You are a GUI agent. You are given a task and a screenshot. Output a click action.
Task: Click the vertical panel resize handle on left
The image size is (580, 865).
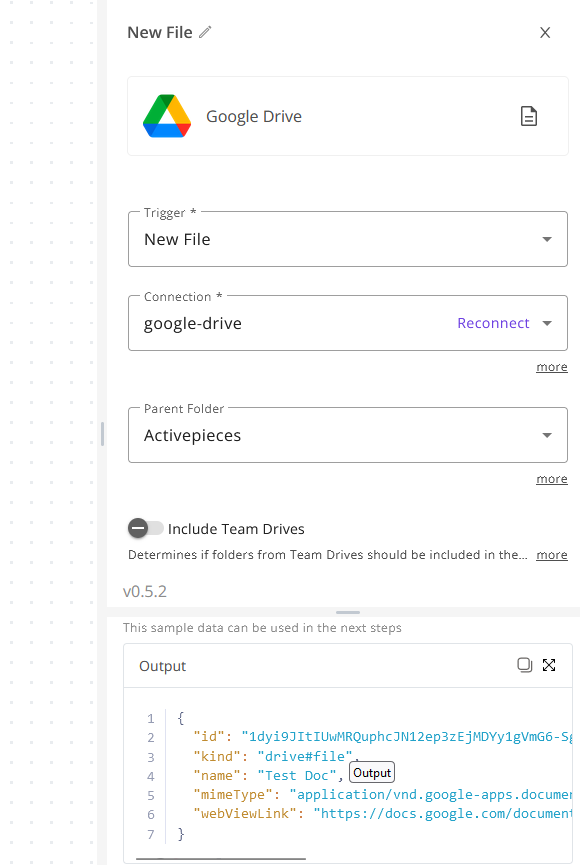[103, 434]
